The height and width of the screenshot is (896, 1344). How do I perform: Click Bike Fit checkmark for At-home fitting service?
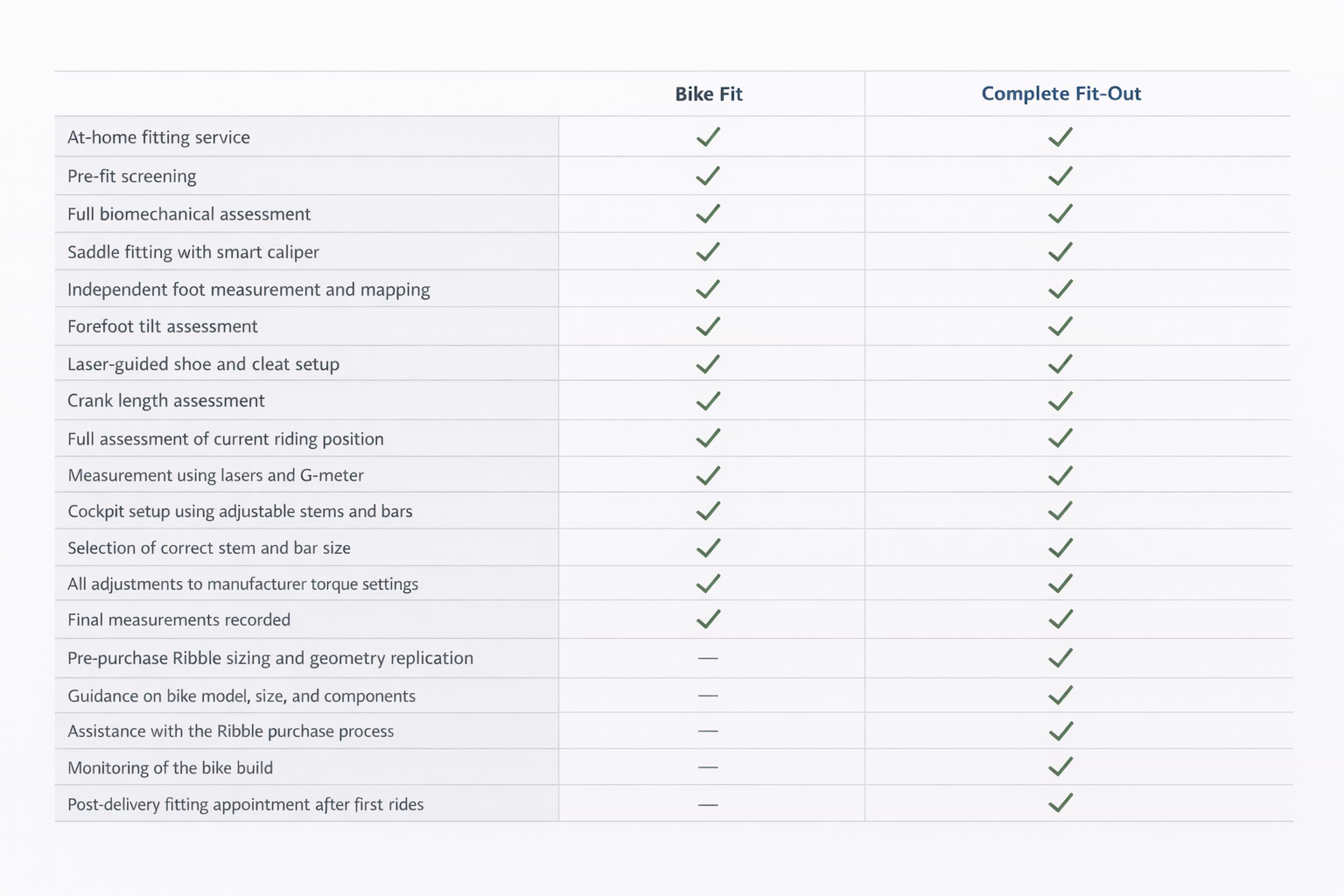coord(708,137)
